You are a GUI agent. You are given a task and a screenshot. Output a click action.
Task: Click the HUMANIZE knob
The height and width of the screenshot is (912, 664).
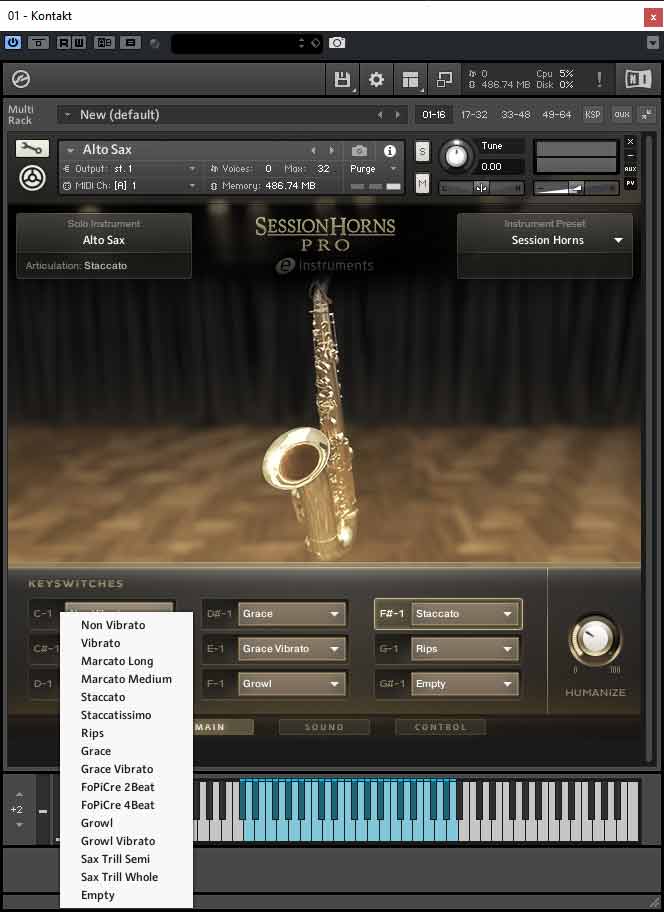(x=595, y=639)
